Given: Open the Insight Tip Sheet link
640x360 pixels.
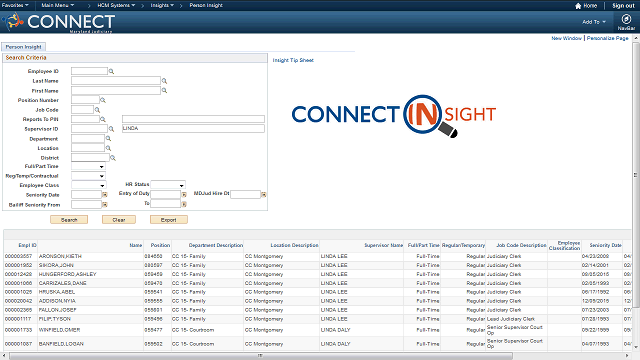Looking at the screenshot, I should point(293,60).
